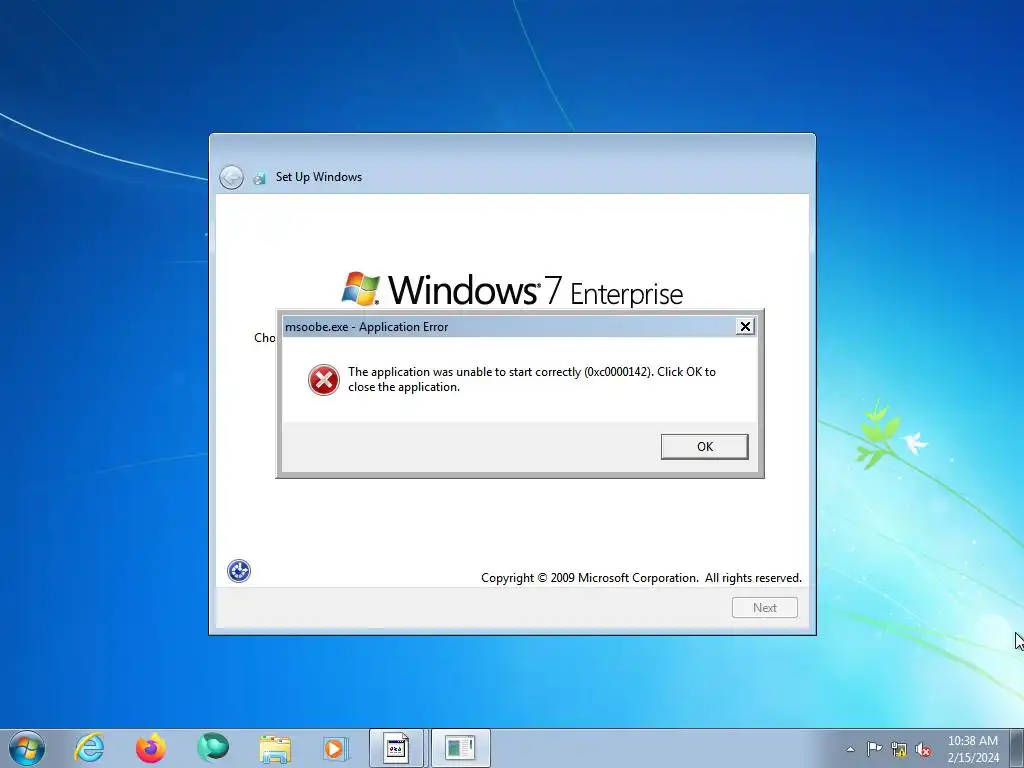Launch Internet Explorer from the taskbar
Image resolution: width=1024 pixels, height=768 pixels.
89,748
